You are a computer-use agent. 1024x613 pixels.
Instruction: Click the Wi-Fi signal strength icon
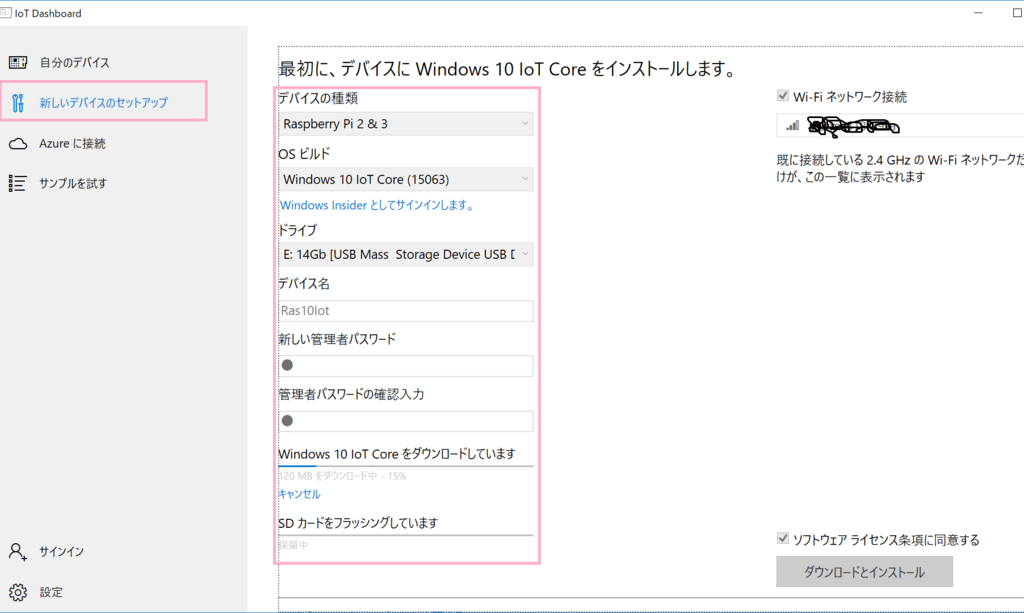(792, 125)
